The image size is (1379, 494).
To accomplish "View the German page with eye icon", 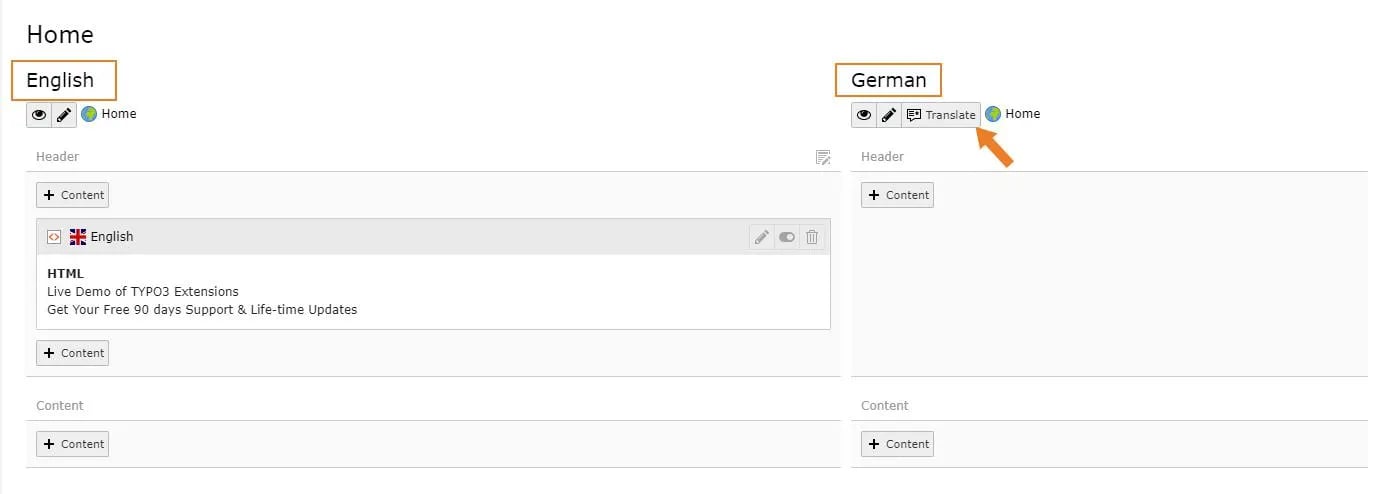I will (x=864, y=115).
